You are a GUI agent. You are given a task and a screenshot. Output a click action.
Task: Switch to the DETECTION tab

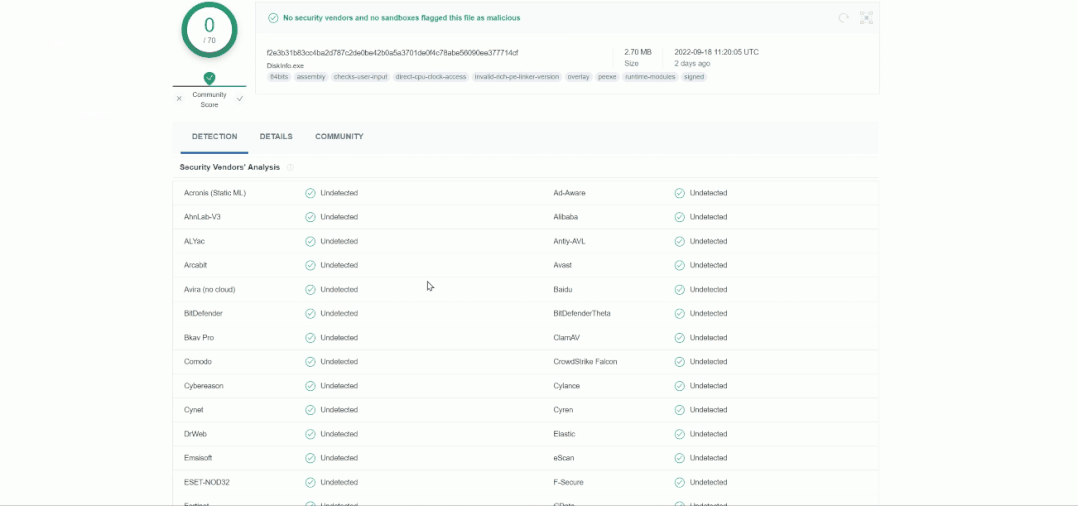[x=214, y=137]
